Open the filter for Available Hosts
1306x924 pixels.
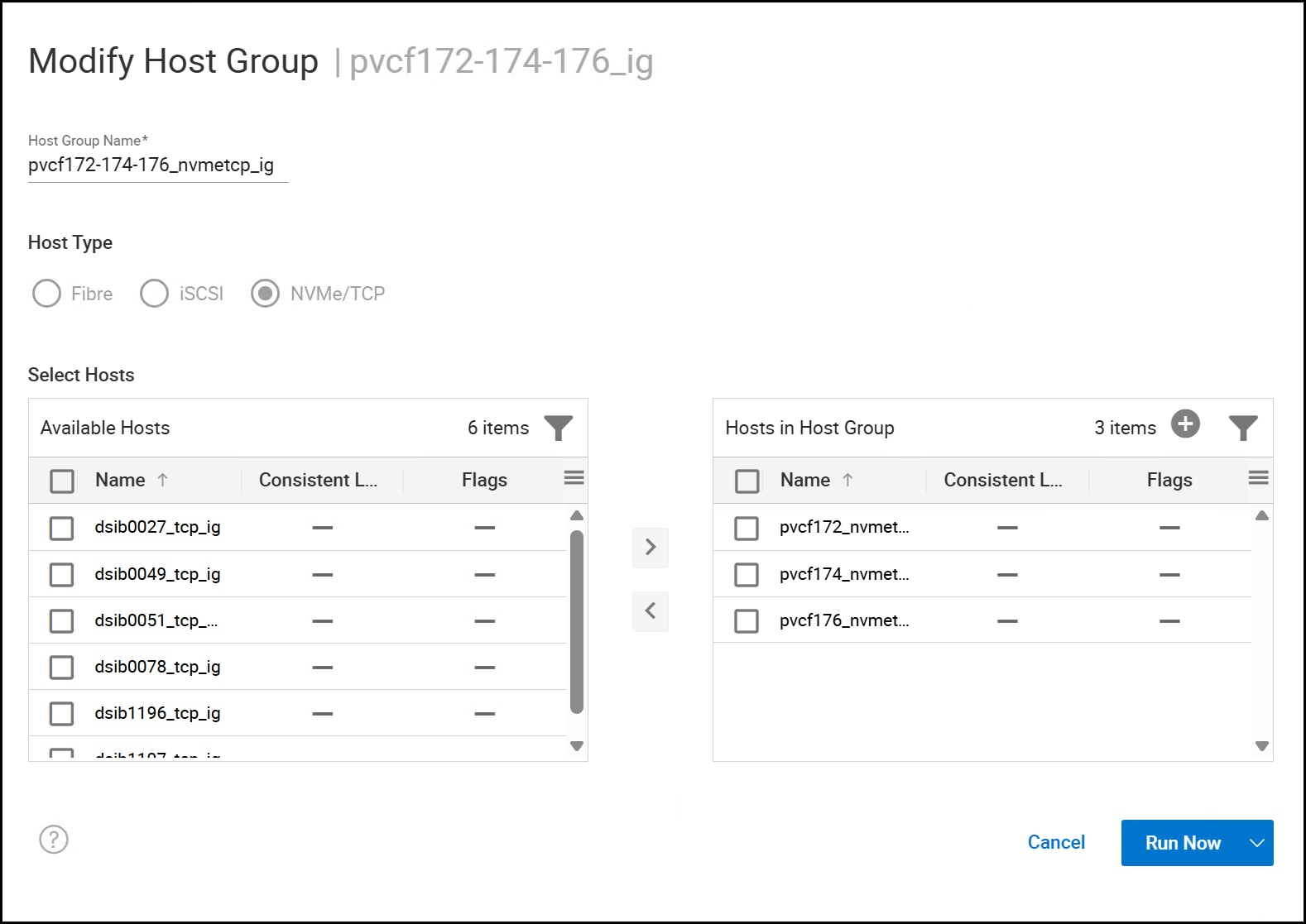(x=559, y=428)
